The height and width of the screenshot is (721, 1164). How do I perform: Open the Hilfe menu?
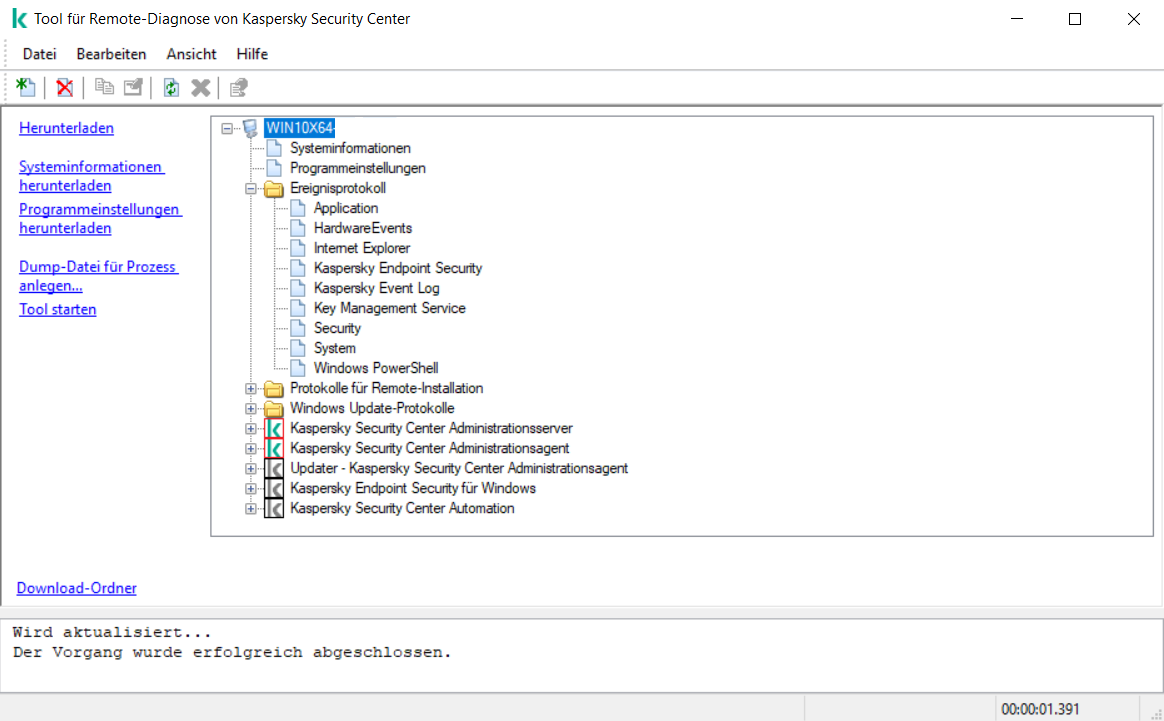[252, 53]
